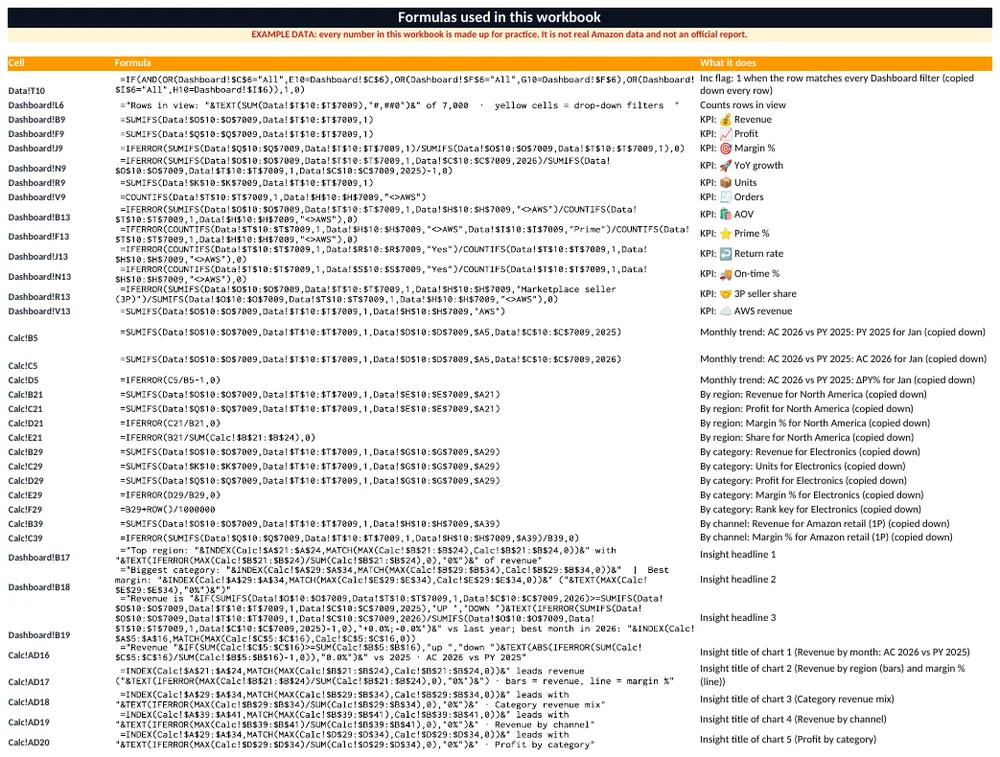Click the cell reference "Calc!AD20"

point(29,742)
